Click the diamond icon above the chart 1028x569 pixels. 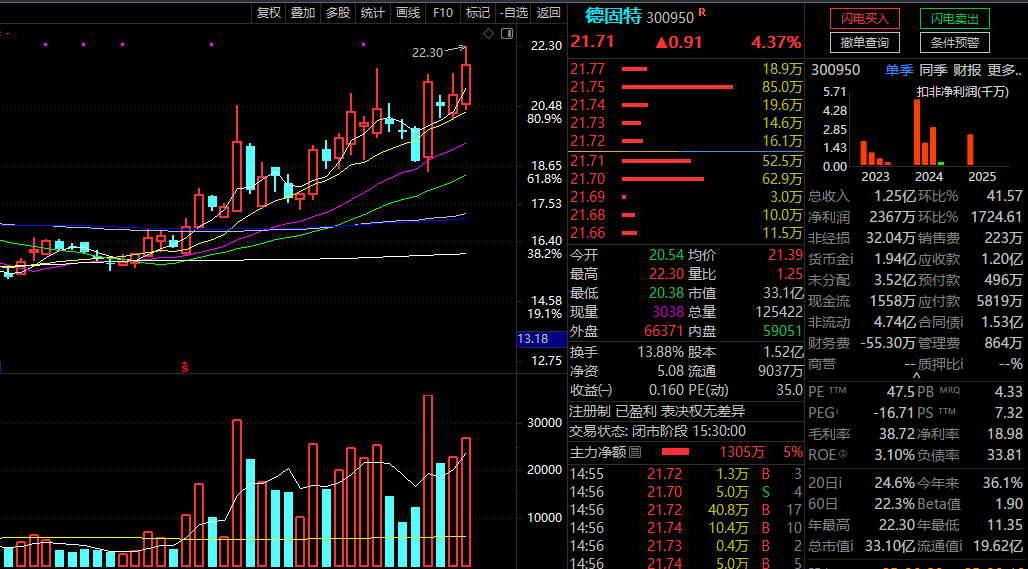(x=488, y=34)
